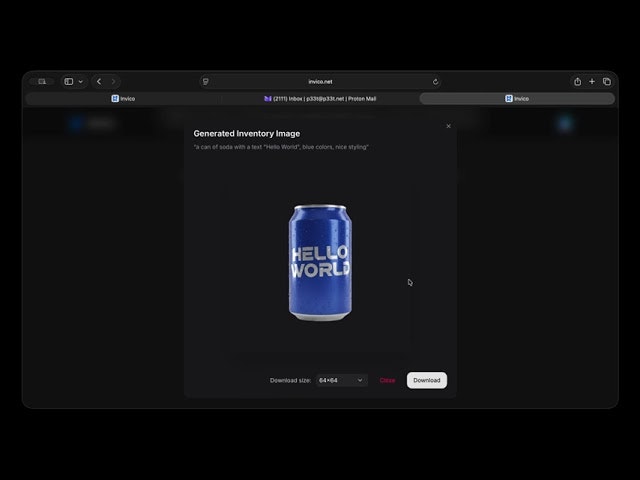Click the red Close link in dialog
This screenshot has width=640, height=480.
387,380
